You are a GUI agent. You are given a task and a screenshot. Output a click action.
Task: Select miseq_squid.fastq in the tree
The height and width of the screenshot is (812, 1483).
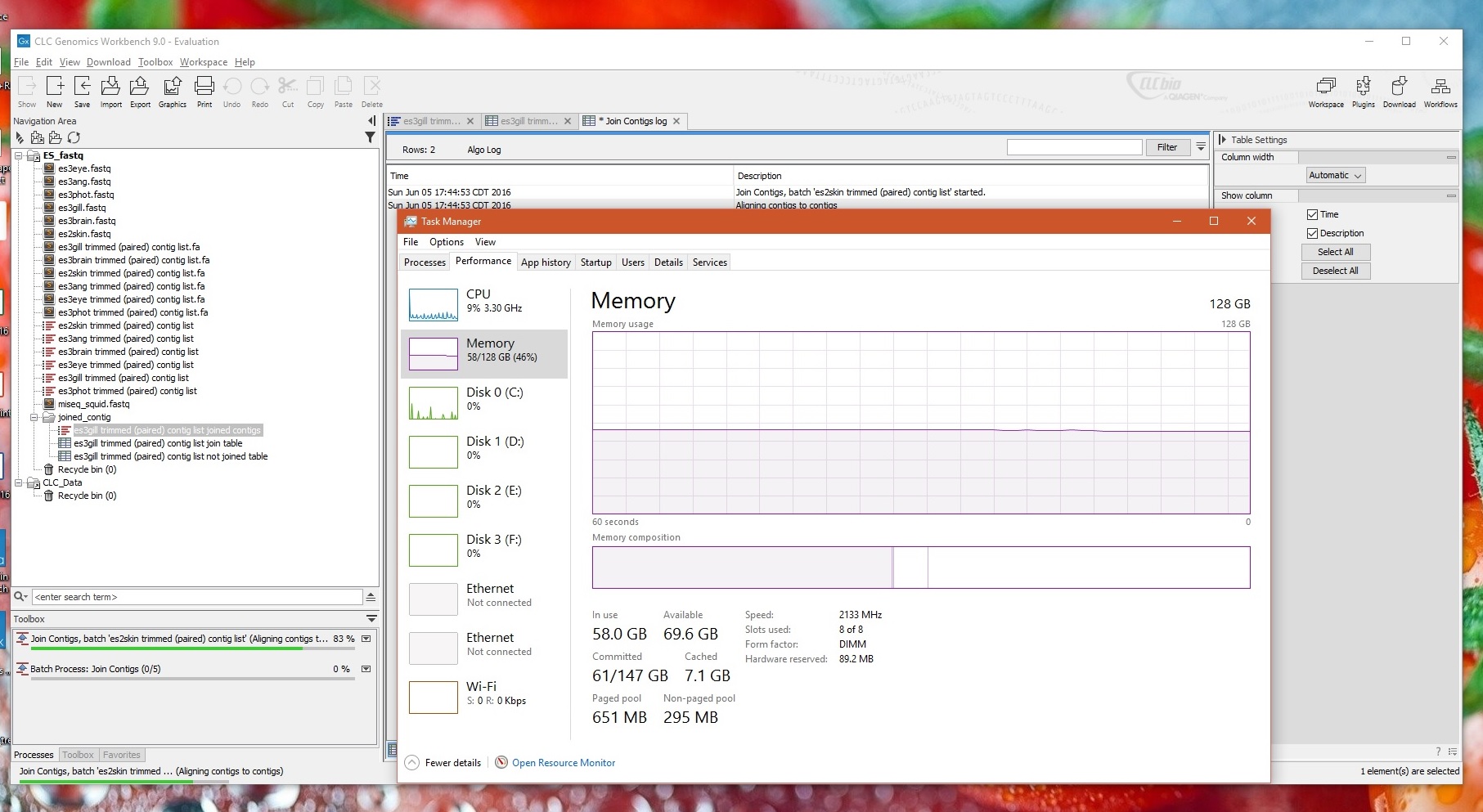point(93,404)
